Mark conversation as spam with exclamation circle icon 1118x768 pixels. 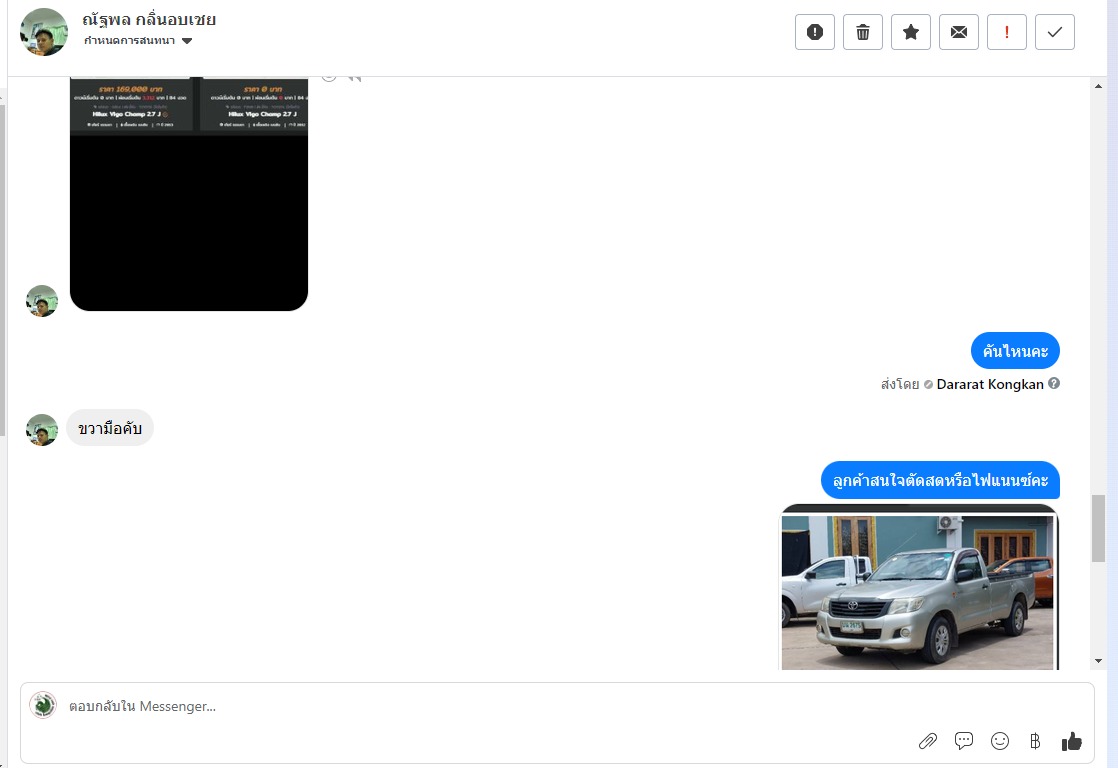(814, 32)
